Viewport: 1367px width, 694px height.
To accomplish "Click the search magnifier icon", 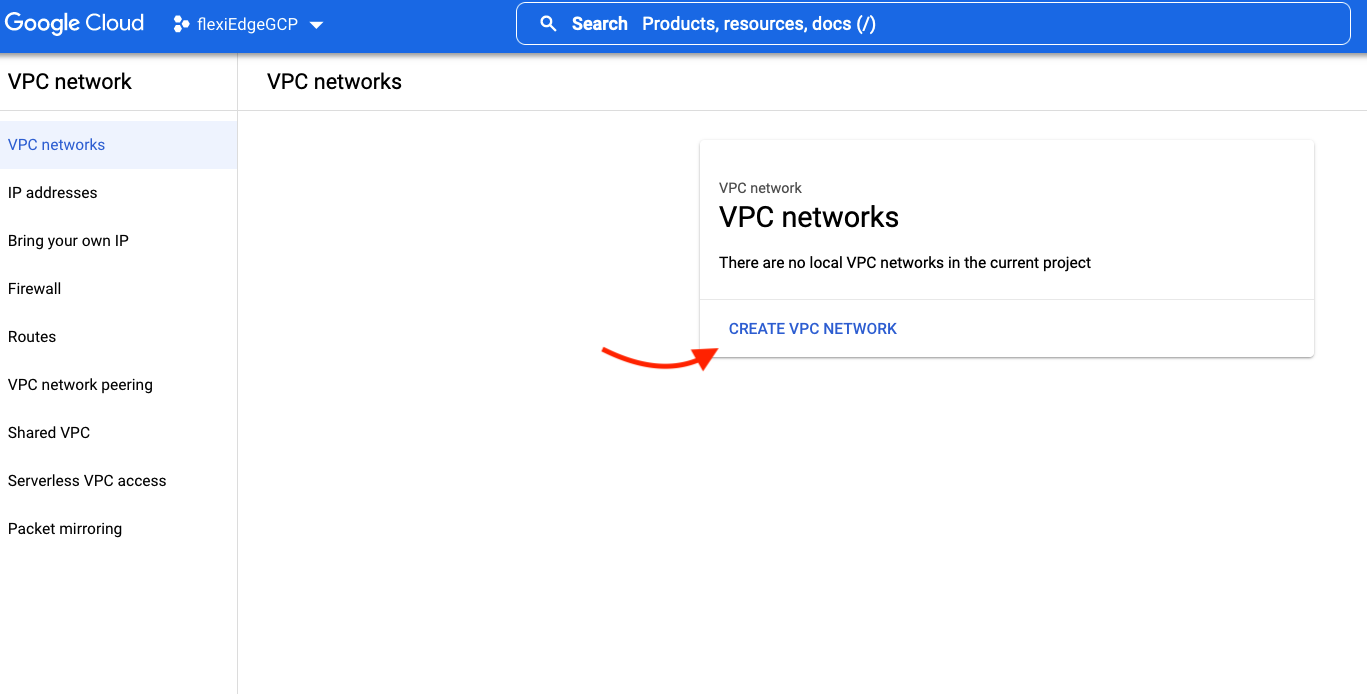I will pyautogui.click(x=548, y=24).
